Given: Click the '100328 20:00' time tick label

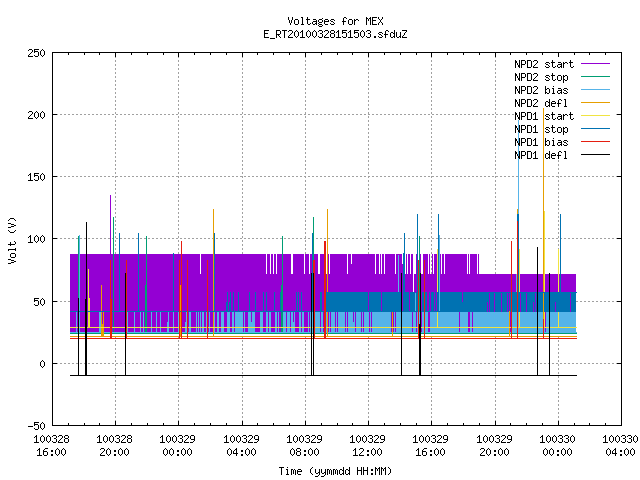Looking at the screenshot, I should (115, 446).
